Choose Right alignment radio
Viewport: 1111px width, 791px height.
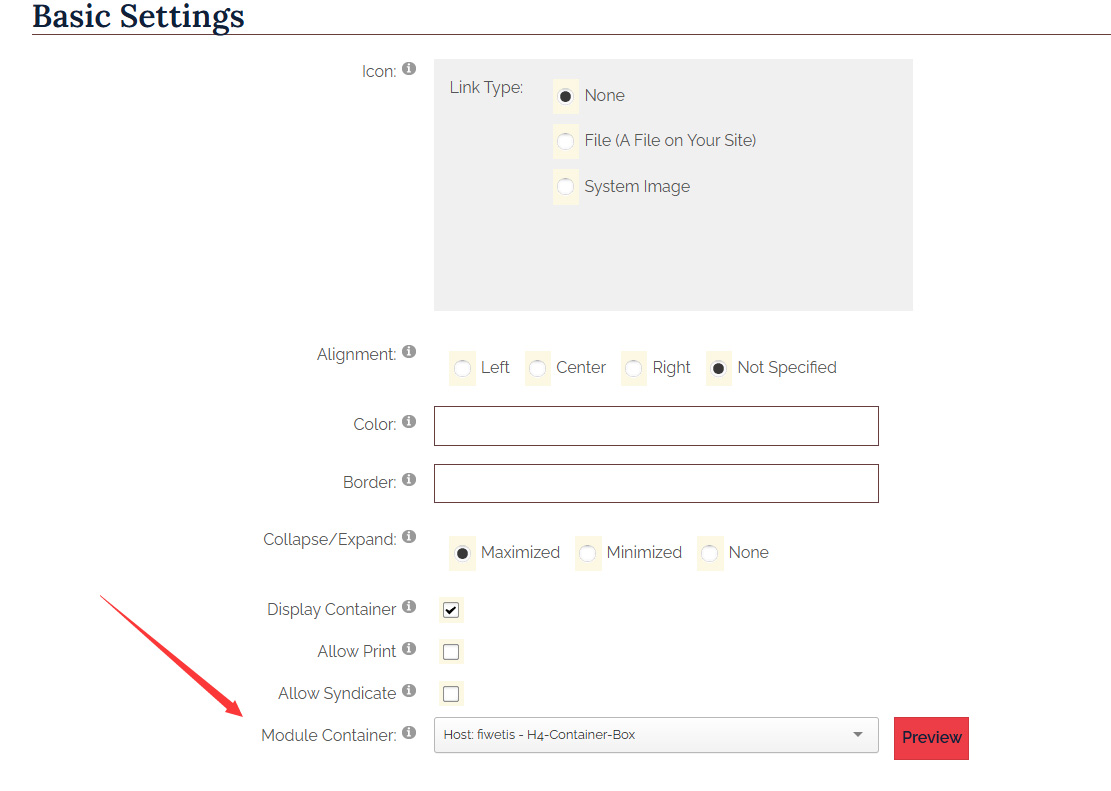[633, 369]
